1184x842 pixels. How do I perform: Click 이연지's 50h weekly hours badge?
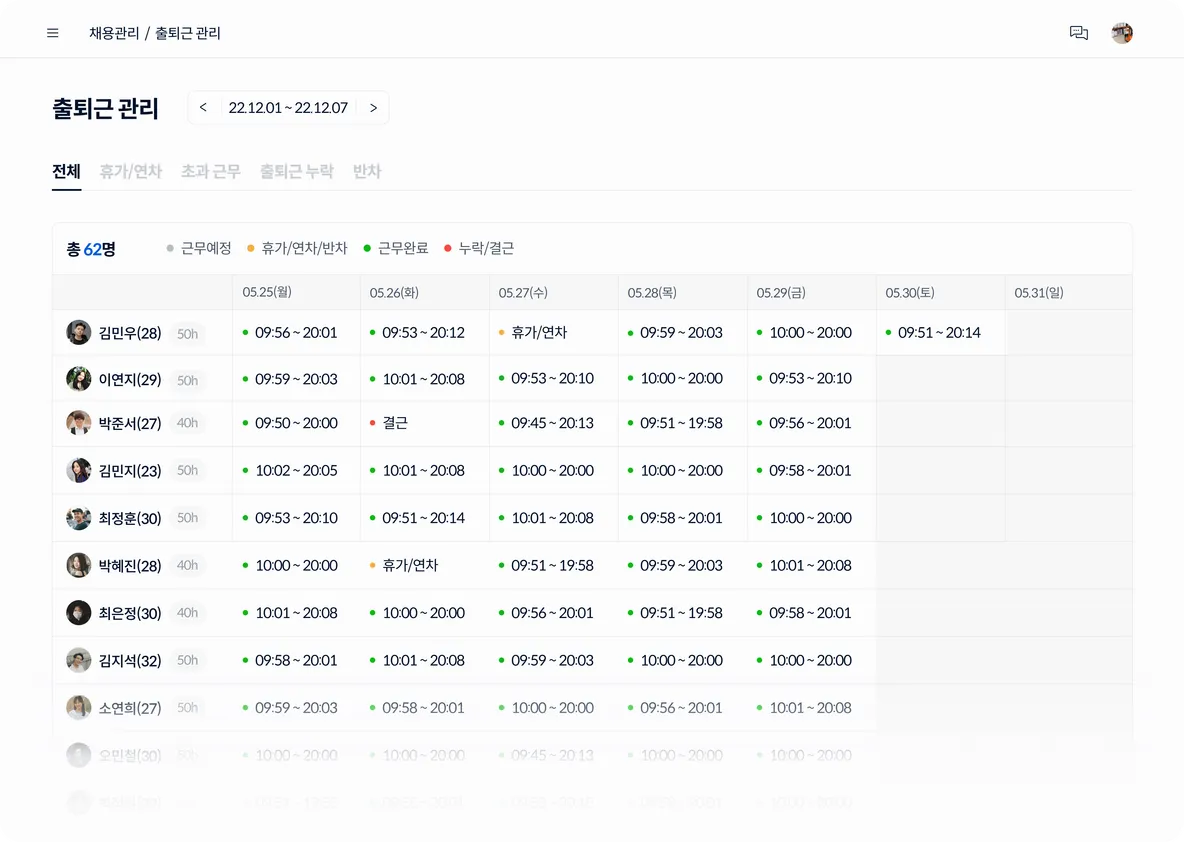click(x=187, y=380)
